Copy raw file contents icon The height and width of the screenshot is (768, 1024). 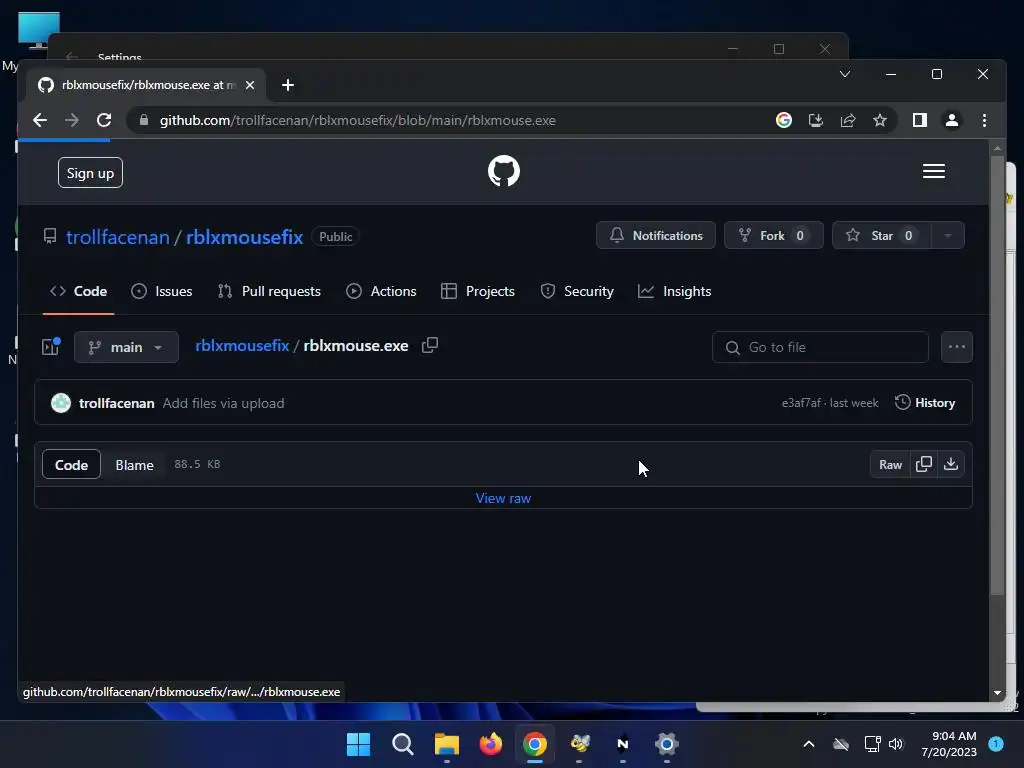(x=923, y=464)
